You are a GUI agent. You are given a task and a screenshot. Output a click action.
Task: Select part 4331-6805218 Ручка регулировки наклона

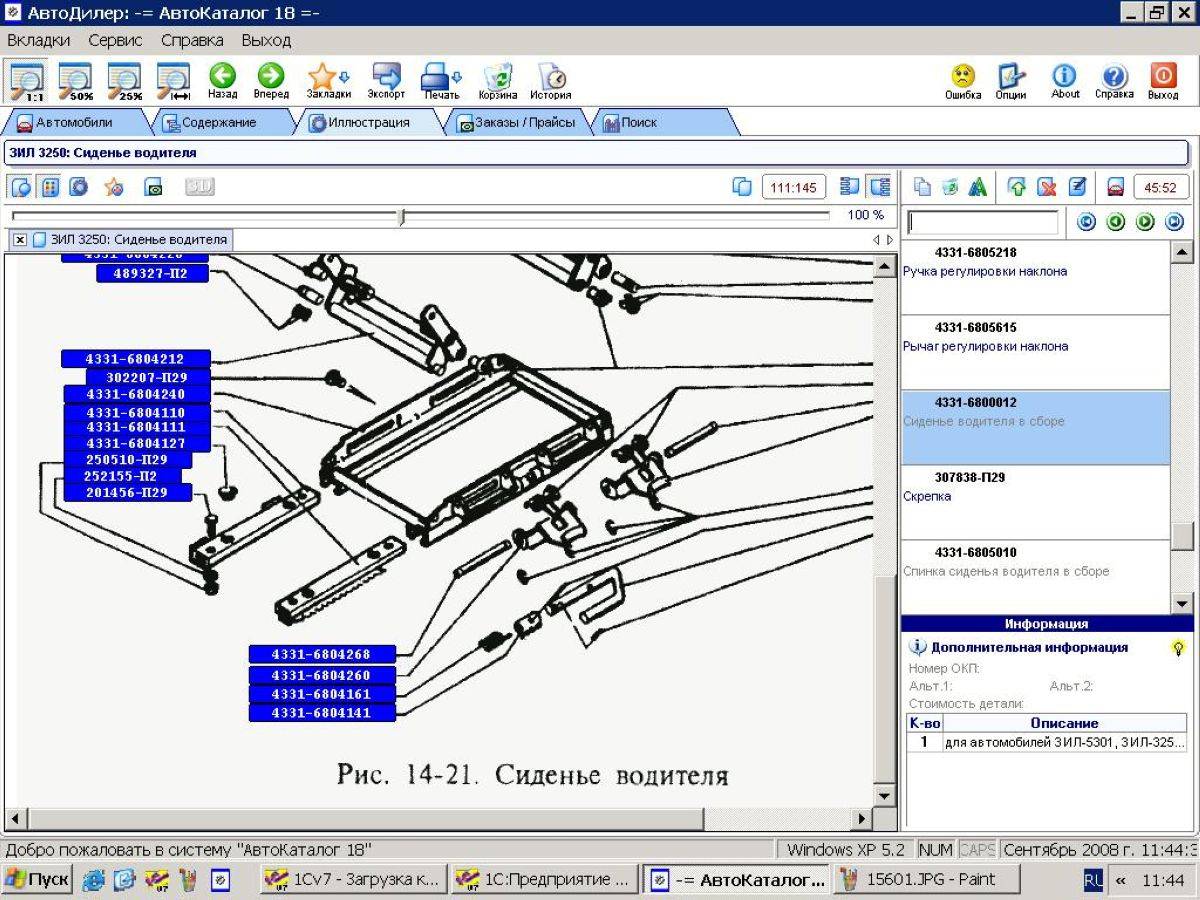click(1035, 277)
